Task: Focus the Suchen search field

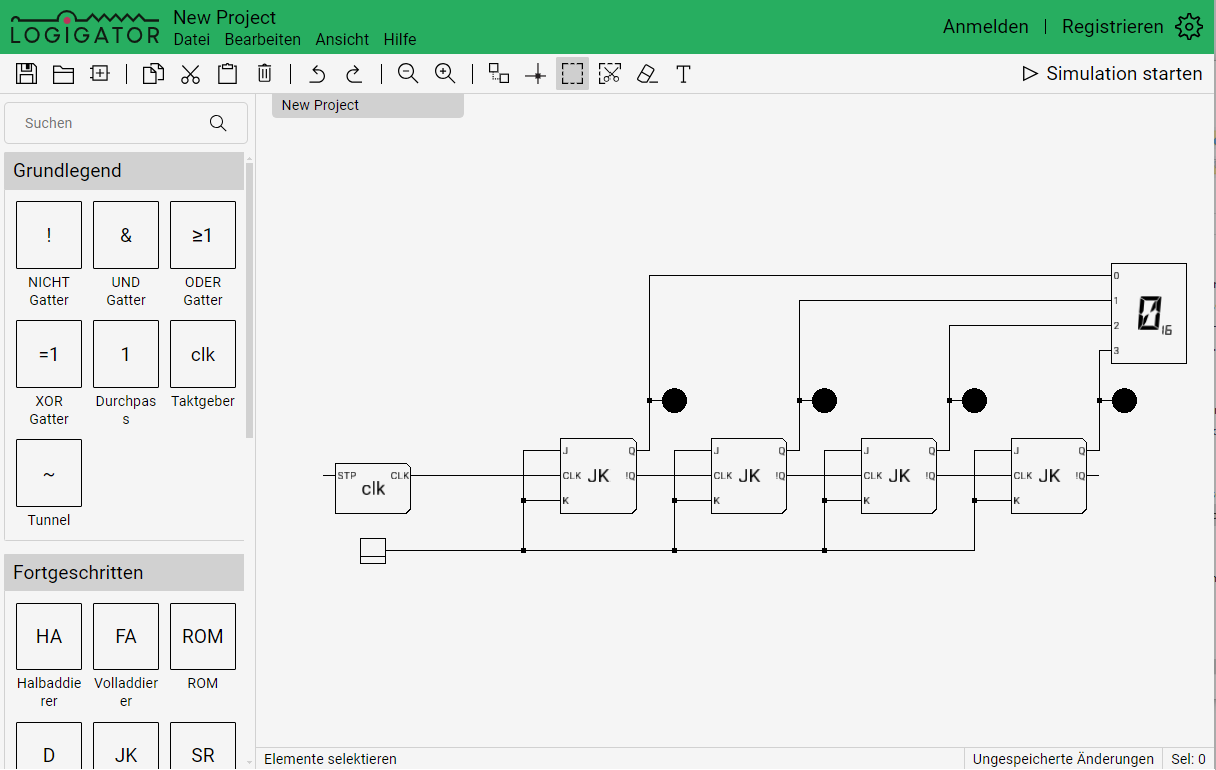Action: [126, 123]
